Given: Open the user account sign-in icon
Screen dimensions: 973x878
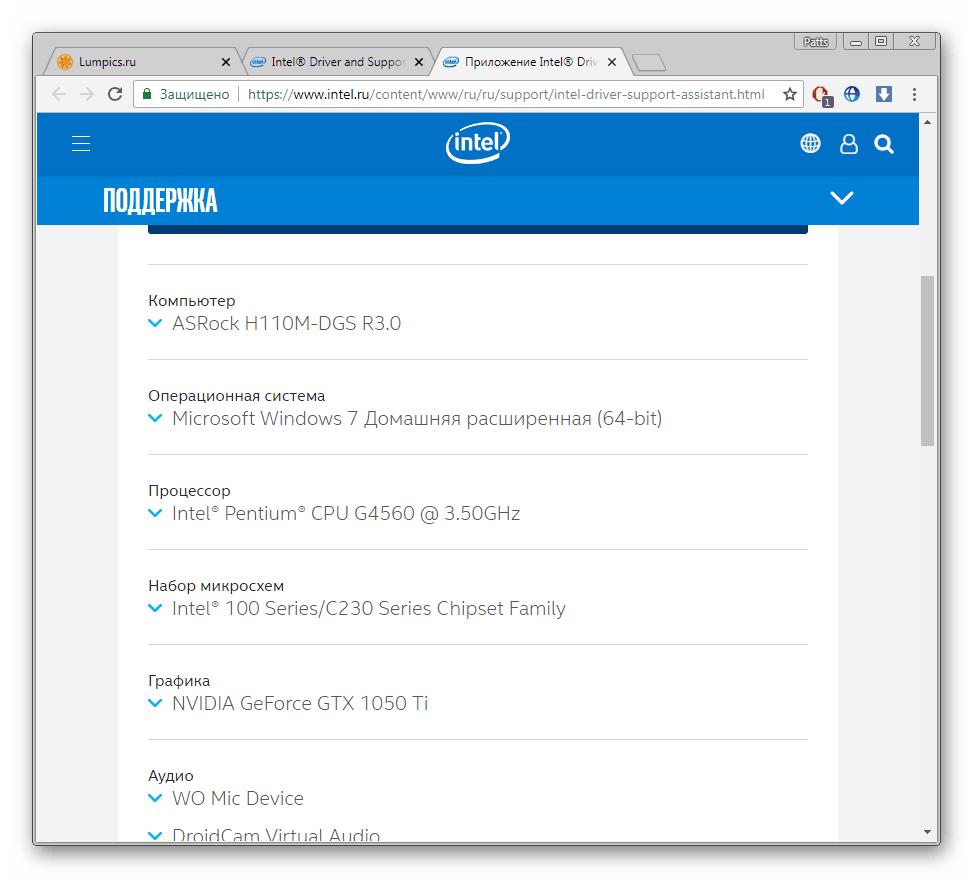Looking at the screenshot, I should point(848,144).
